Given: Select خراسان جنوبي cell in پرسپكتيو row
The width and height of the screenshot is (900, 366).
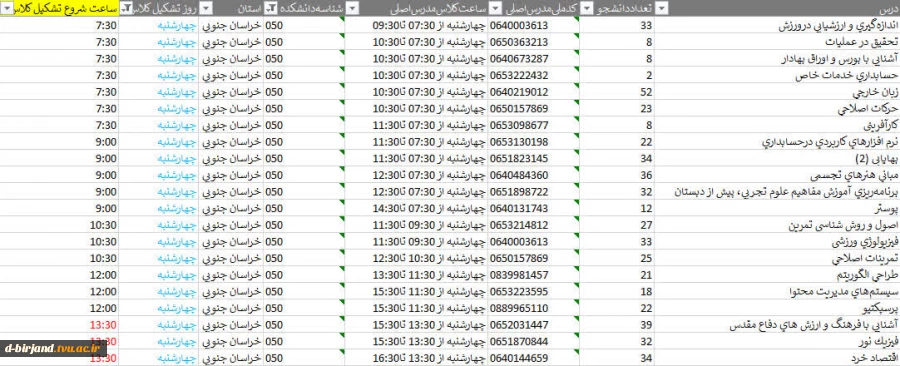Looking at the screenshot, I should click(231, 307).
